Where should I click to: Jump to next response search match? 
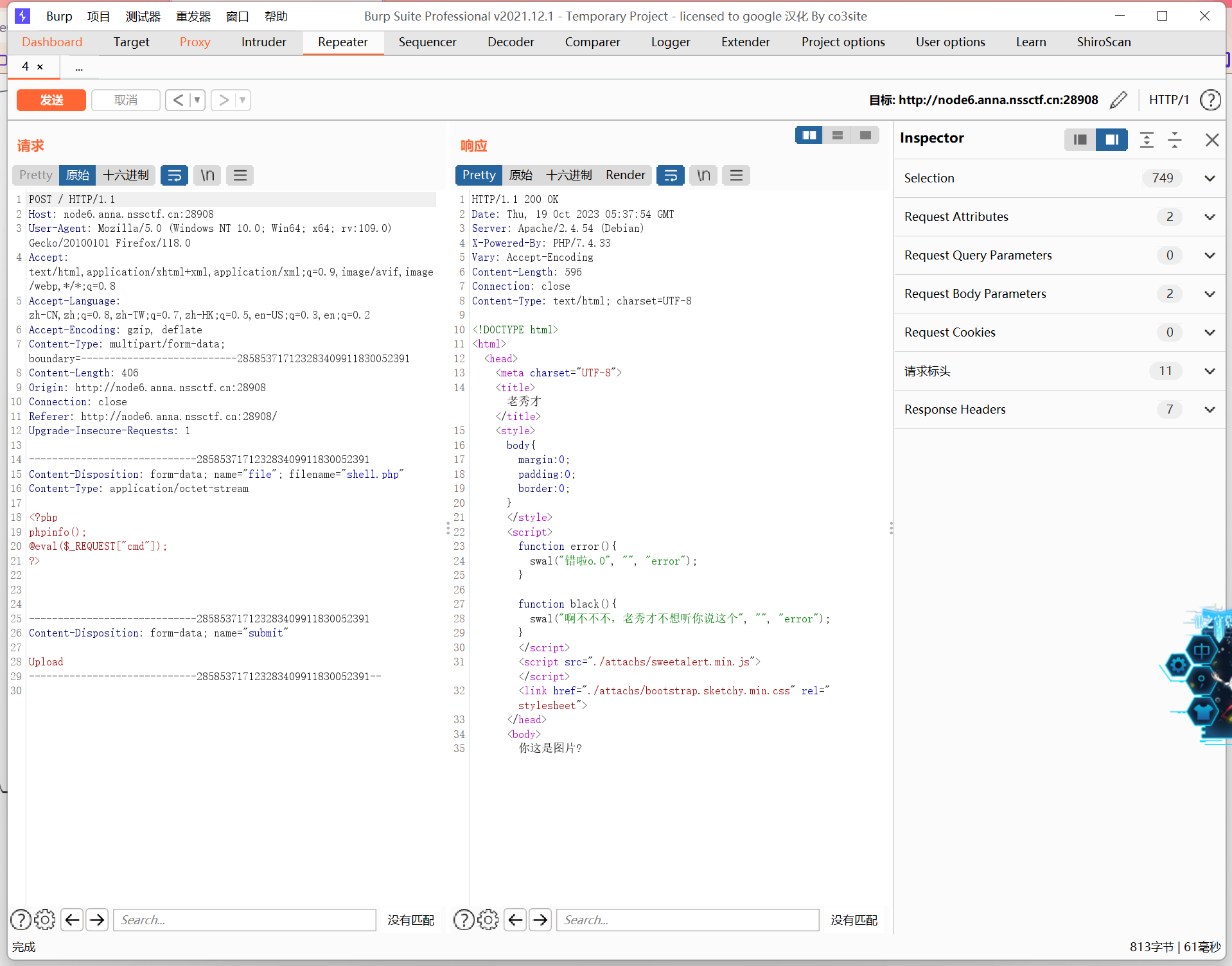541,920
